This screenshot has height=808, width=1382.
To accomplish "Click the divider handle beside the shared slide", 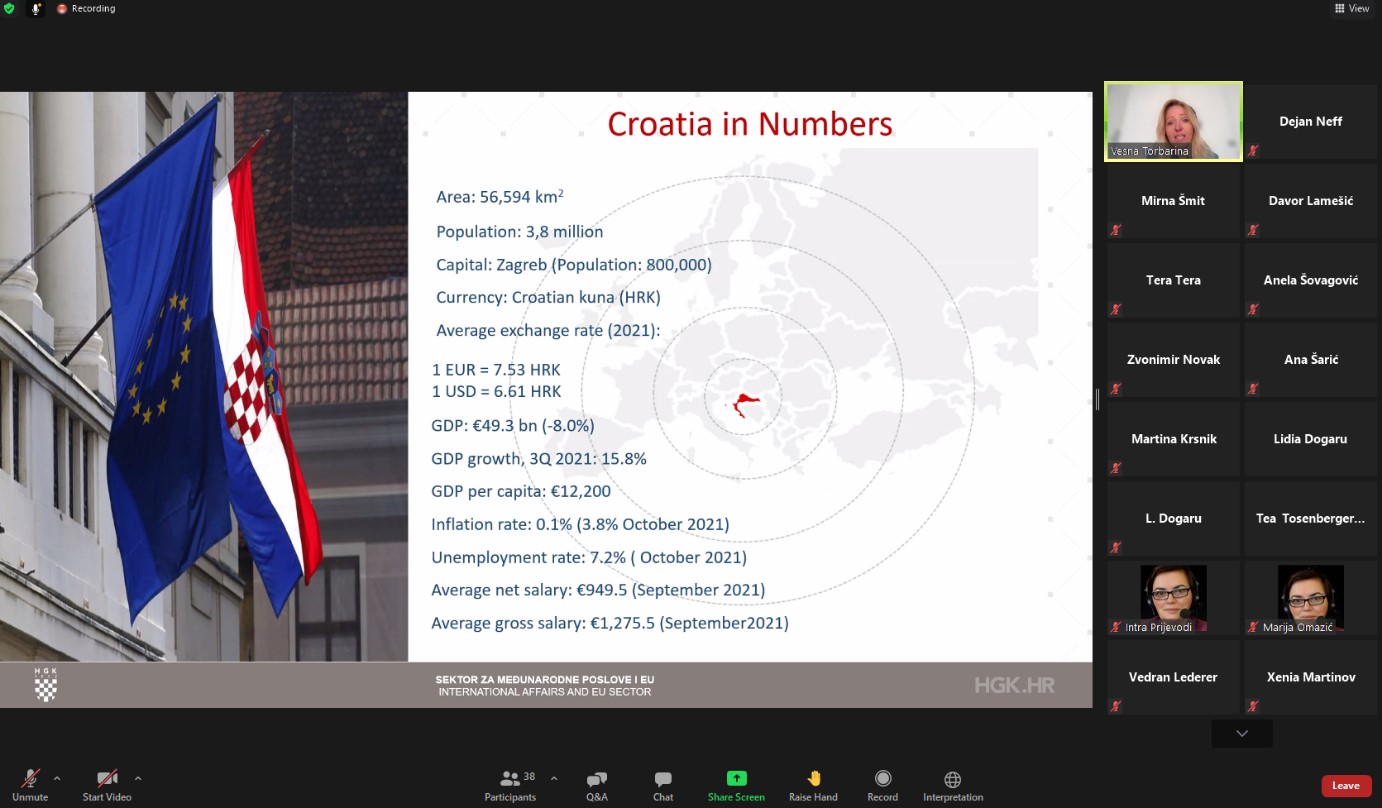I will point(1097,400).
